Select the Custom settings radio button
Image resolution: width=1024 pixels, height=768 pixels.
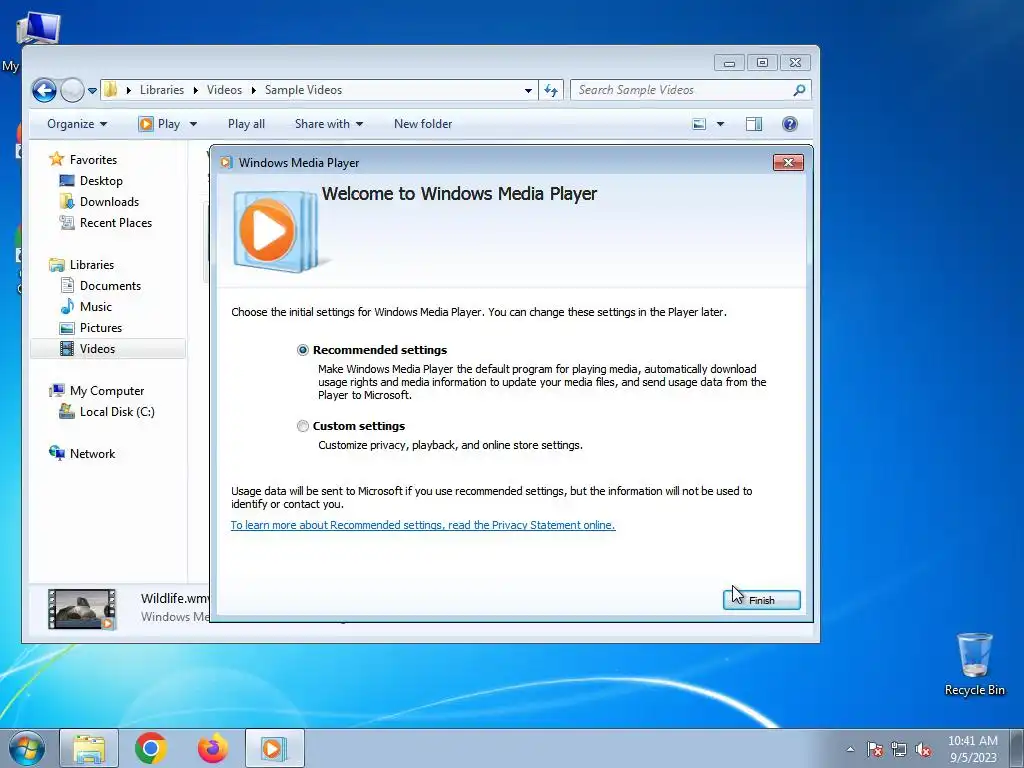click(302, 426)
